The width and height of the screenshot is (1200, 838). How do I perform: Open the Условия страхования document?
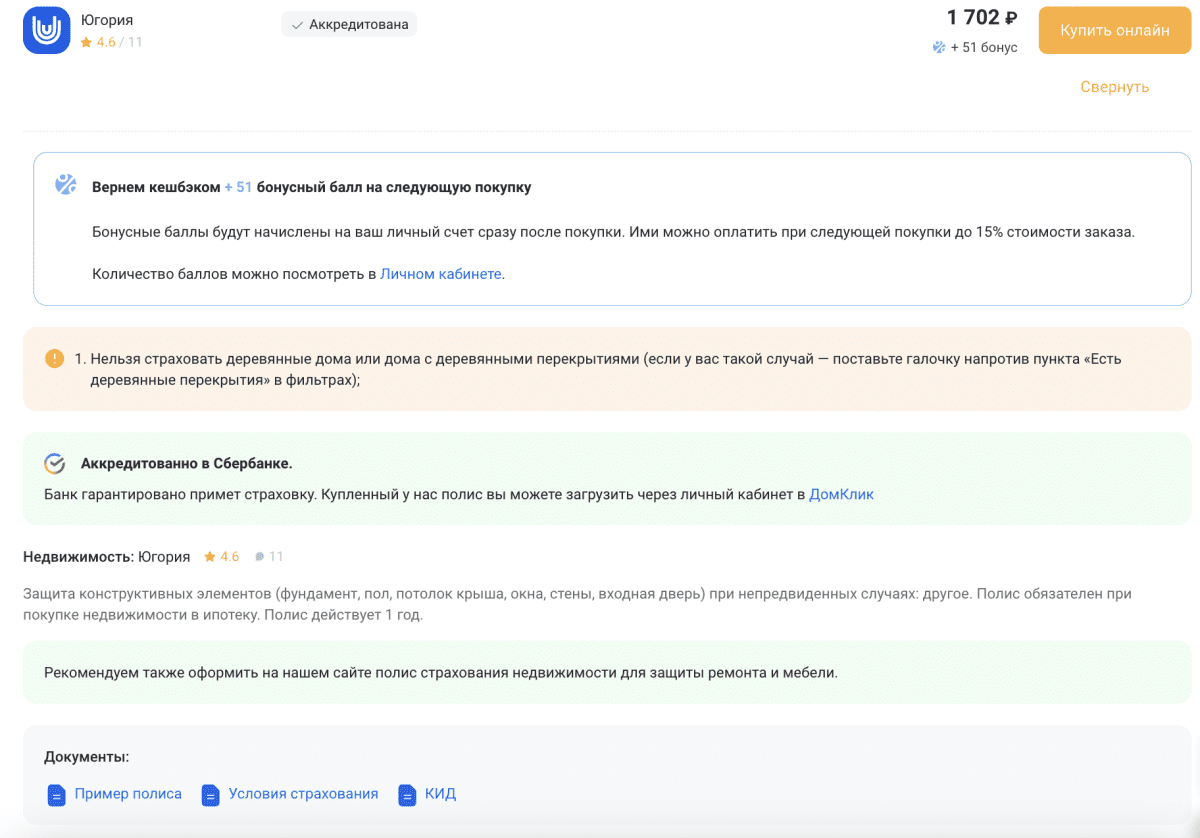tap(303, 794)
